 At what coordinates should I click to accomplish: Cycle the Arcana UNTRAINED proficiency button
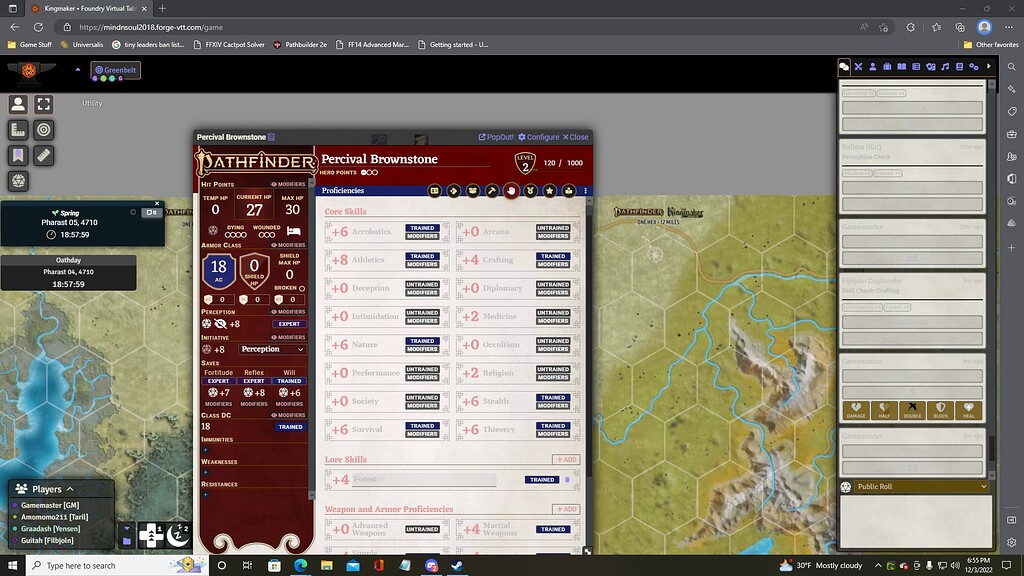click(553, 228)
